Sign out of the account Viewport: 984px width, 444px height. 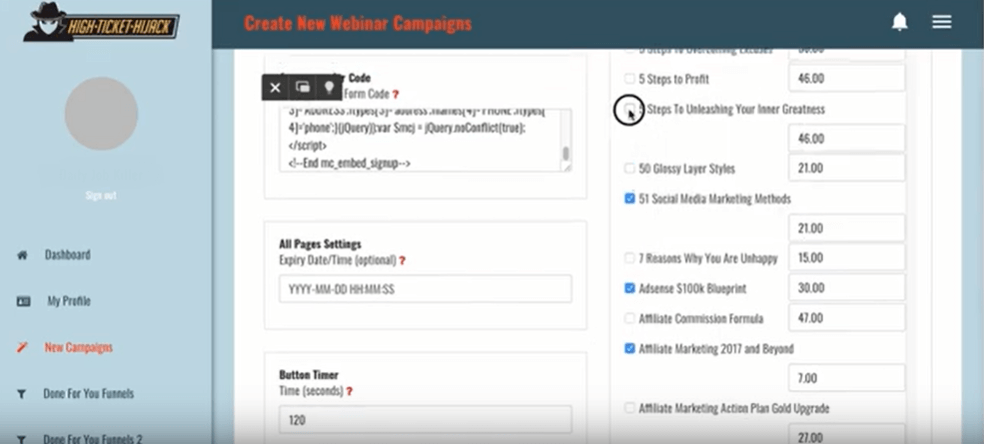pyautogui.click(x=101, y=196)
